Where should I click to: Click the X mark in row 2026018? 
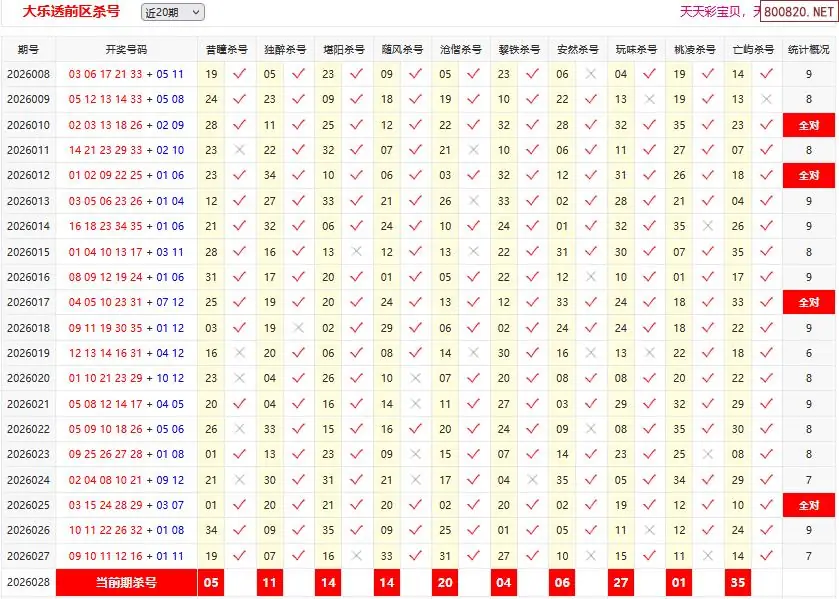click(298, 328)
